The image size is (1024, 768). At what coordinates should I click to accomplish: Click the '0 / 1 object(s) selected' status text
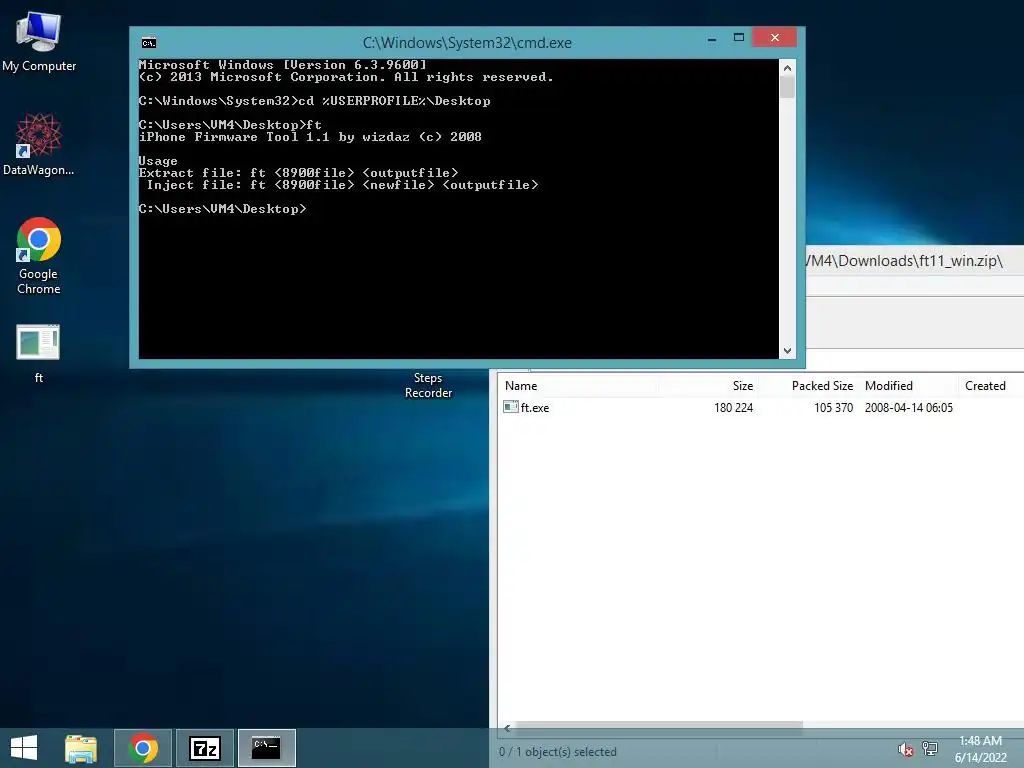(558, 752)
